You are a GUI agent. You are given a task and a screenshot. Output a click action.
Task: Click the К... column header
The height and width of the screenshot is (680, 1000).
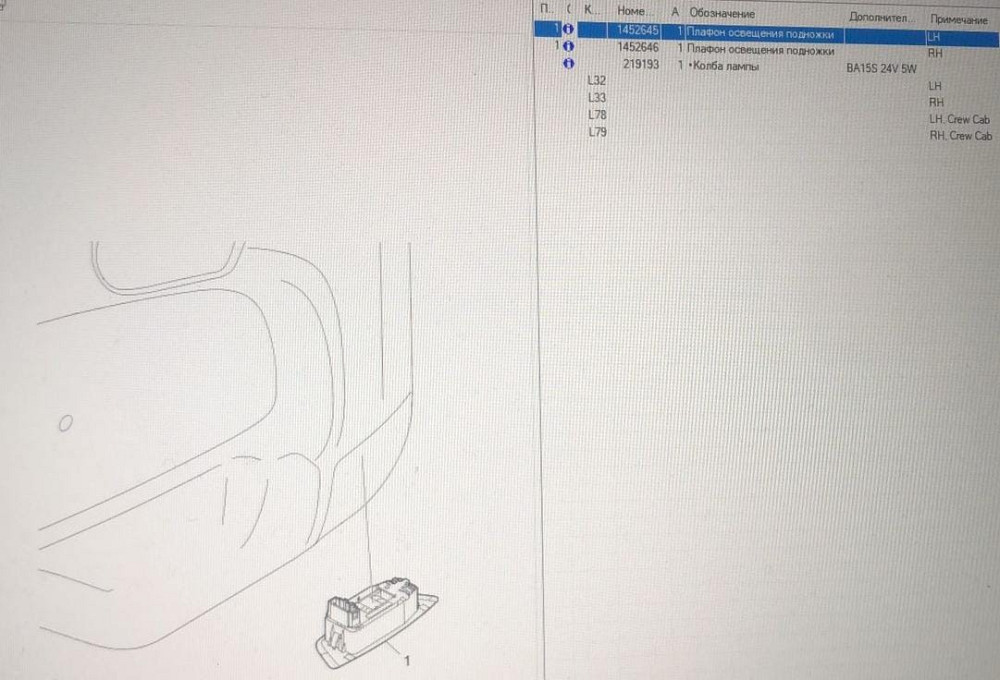pyautogui.click(x=592, y=10)
